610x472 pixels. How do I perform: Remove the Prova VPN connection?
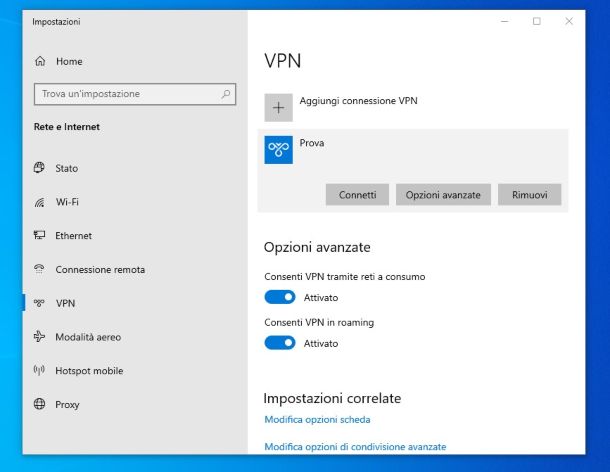click(x=529, y=195)
